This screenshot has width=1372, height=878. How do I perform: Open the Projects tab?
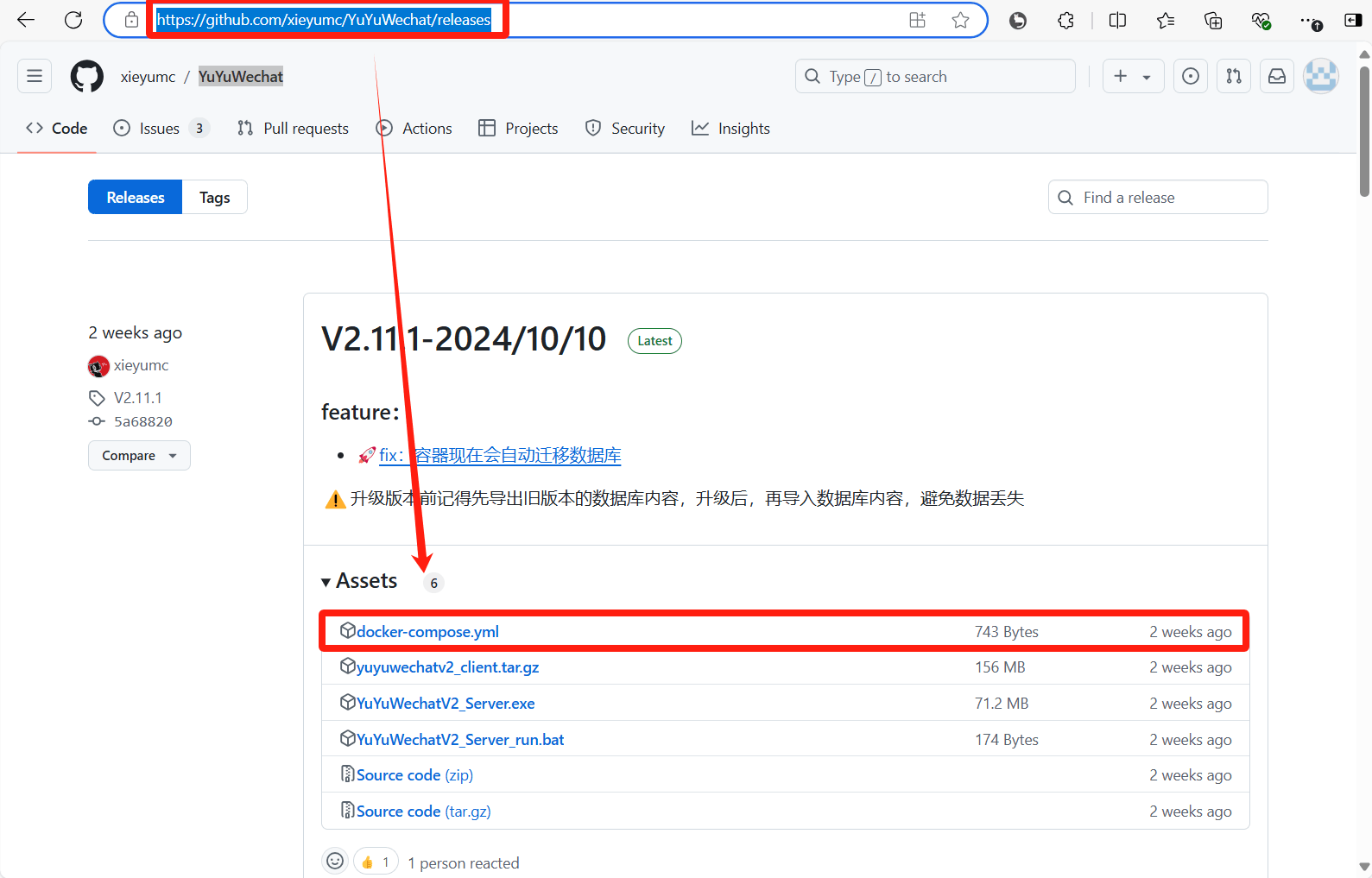pos(518,128)
